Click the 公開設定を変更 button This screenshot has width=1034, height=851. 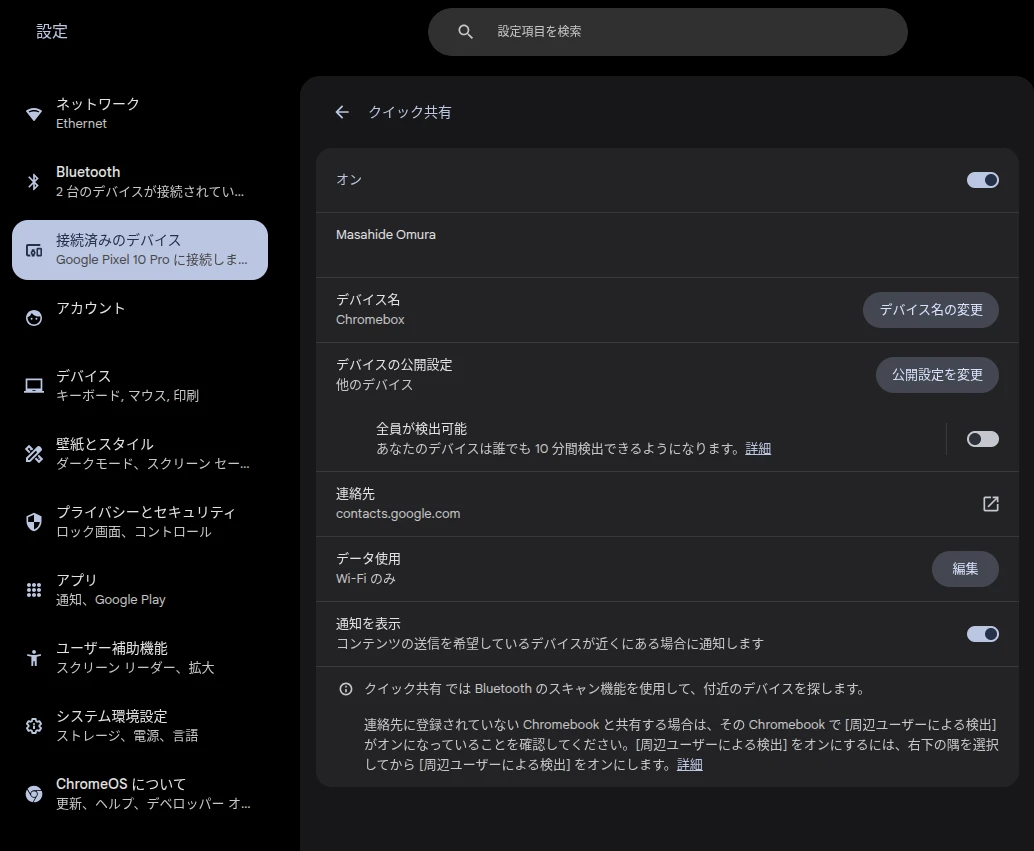tap(937, 374)
